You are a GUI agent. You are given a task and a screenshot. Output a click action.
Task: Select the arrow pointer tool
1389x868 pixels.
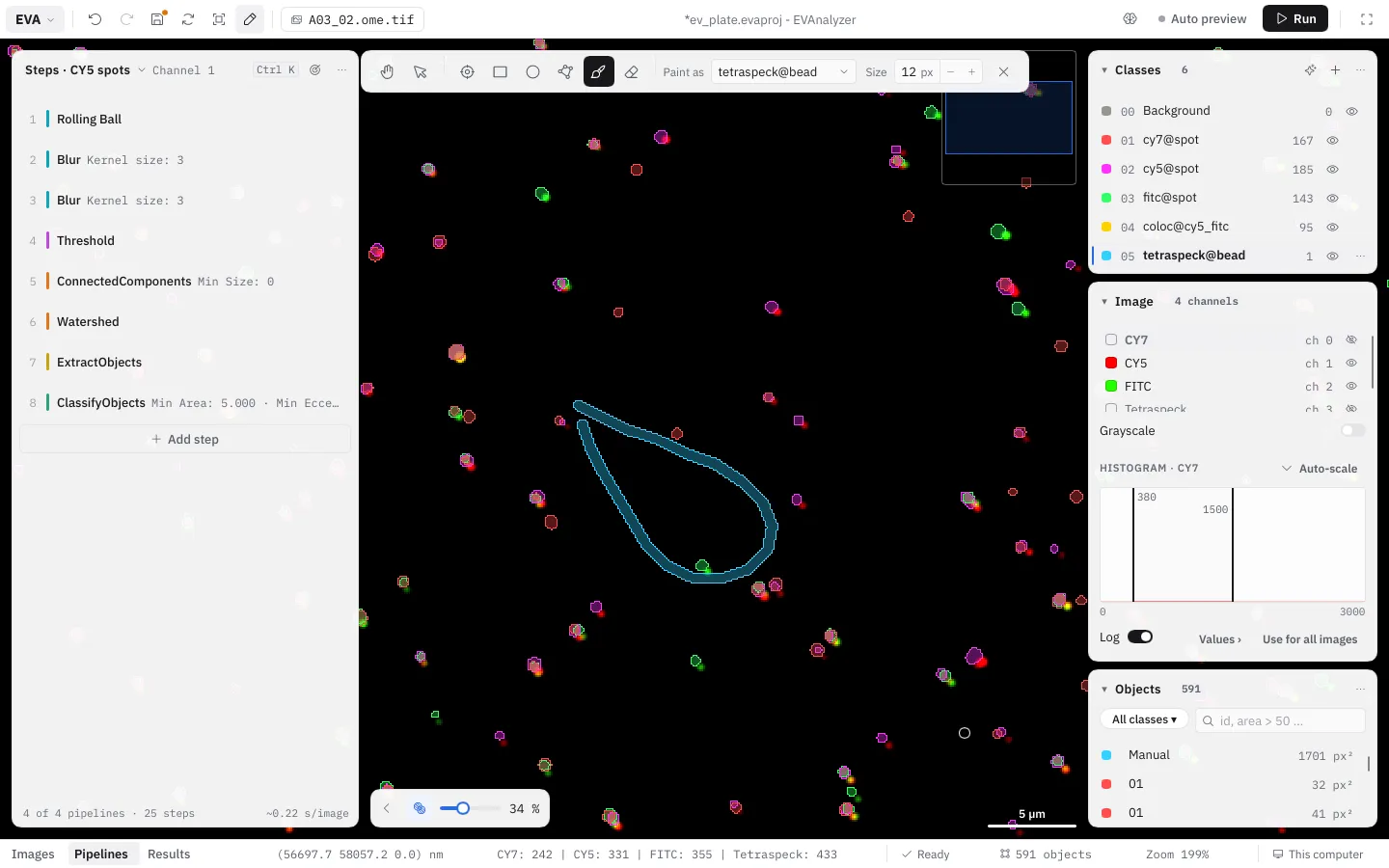[x=420, y=72]
